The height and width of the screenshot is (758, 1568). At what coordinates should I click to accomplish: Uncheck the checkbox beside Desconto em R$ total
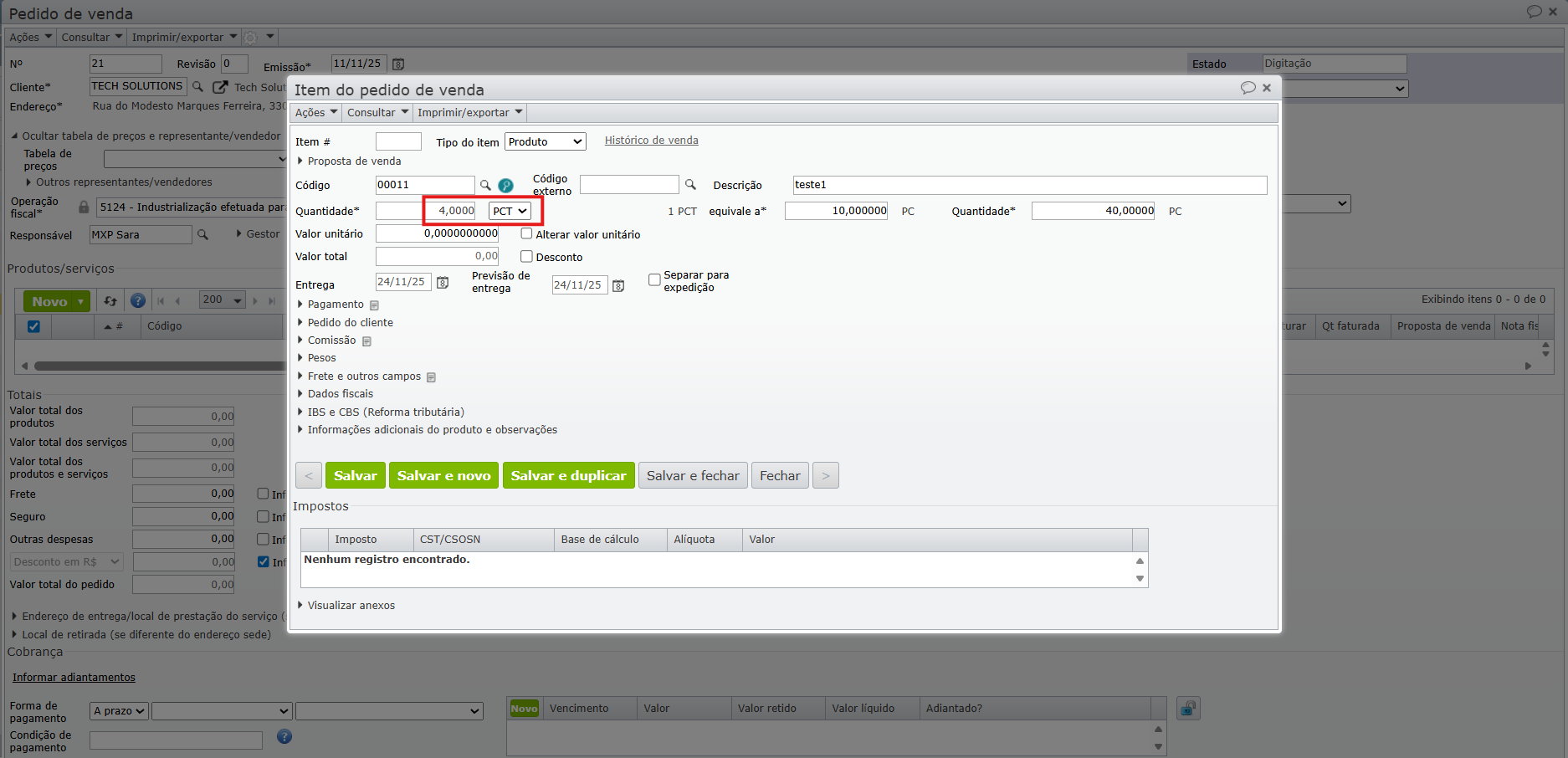[x=263, y=561]
